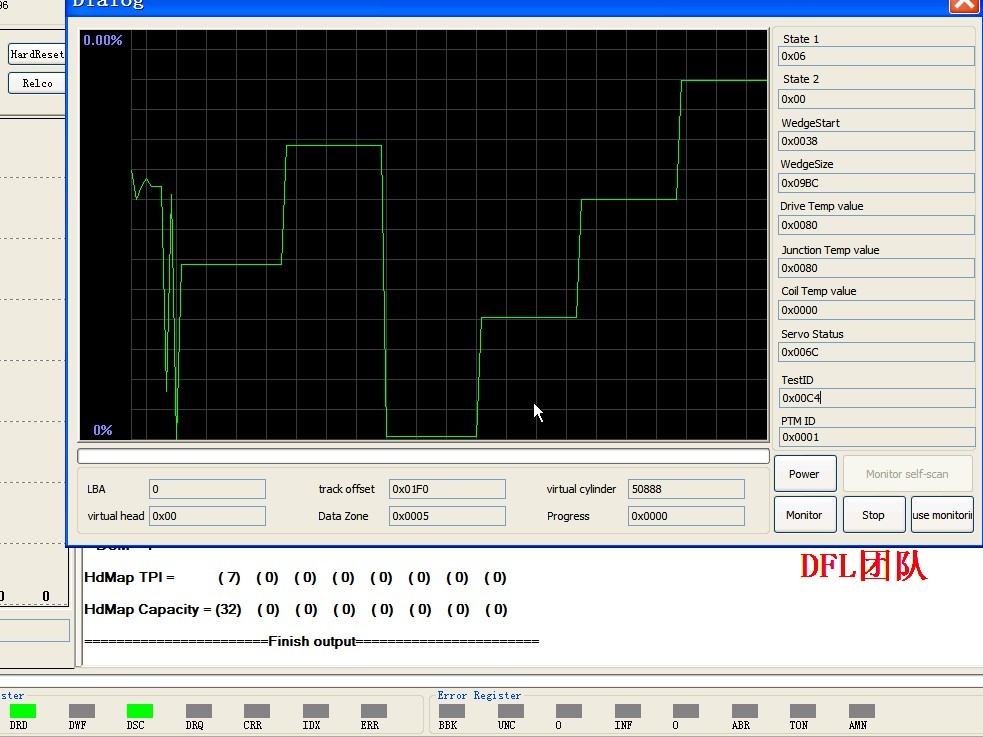The width and height of the screenshot is (983, 737).
Task: Click the Power button
Action: click(805, 474)
